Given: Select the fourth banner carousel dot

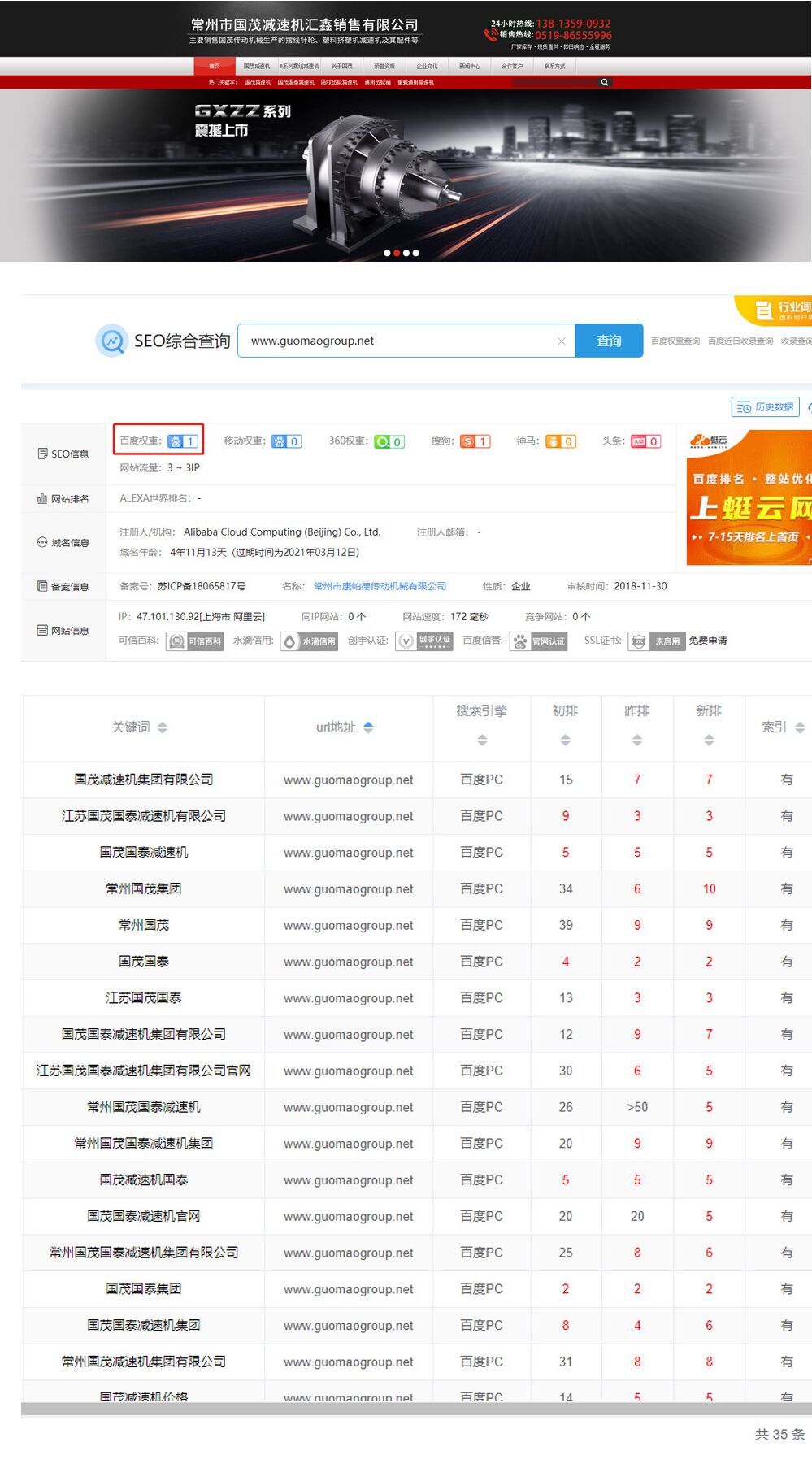Looking at the screenshot, I should click(x=416, y=253).
